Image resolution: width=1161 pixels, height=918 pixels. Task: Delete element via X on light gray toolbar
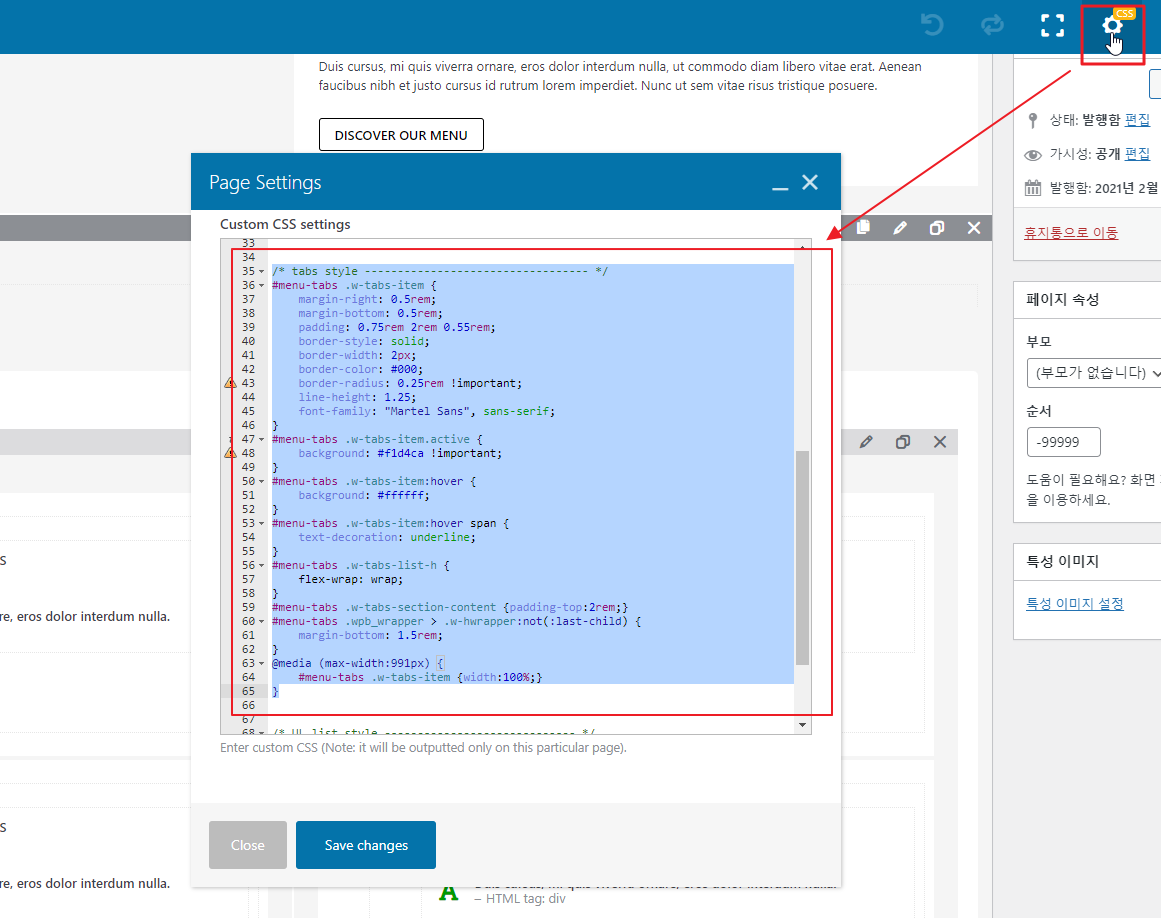pos(940,442)
